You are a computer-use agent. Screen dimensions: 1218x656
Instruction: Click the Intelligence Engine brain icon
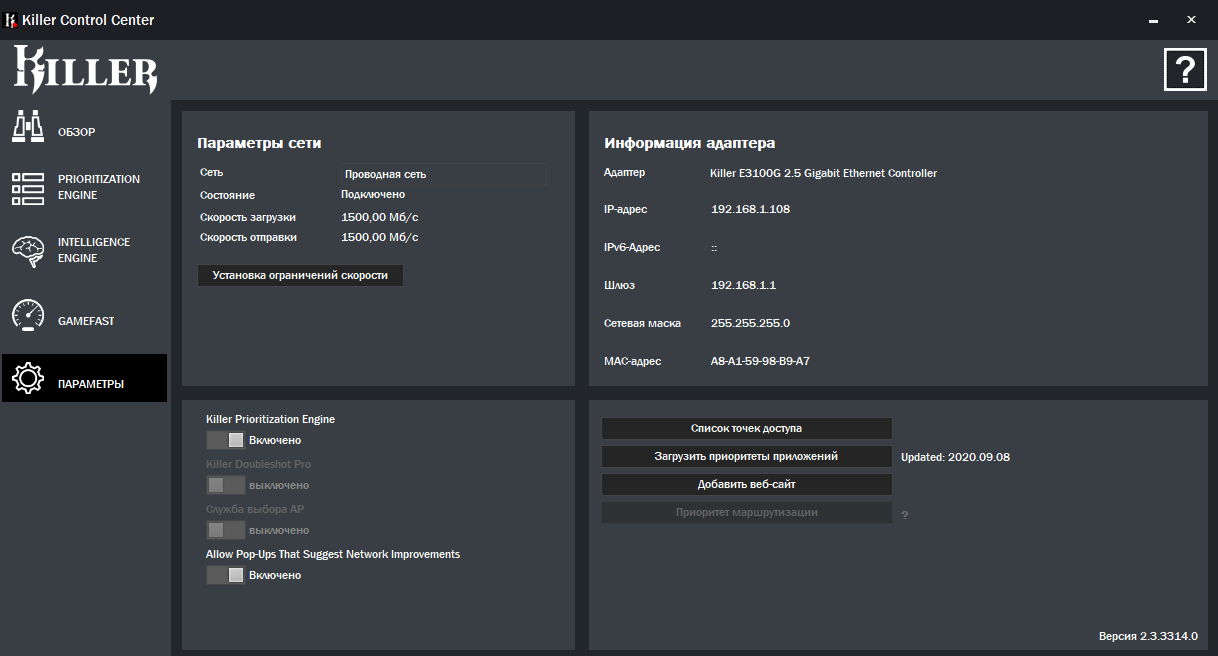pos(27,250)
